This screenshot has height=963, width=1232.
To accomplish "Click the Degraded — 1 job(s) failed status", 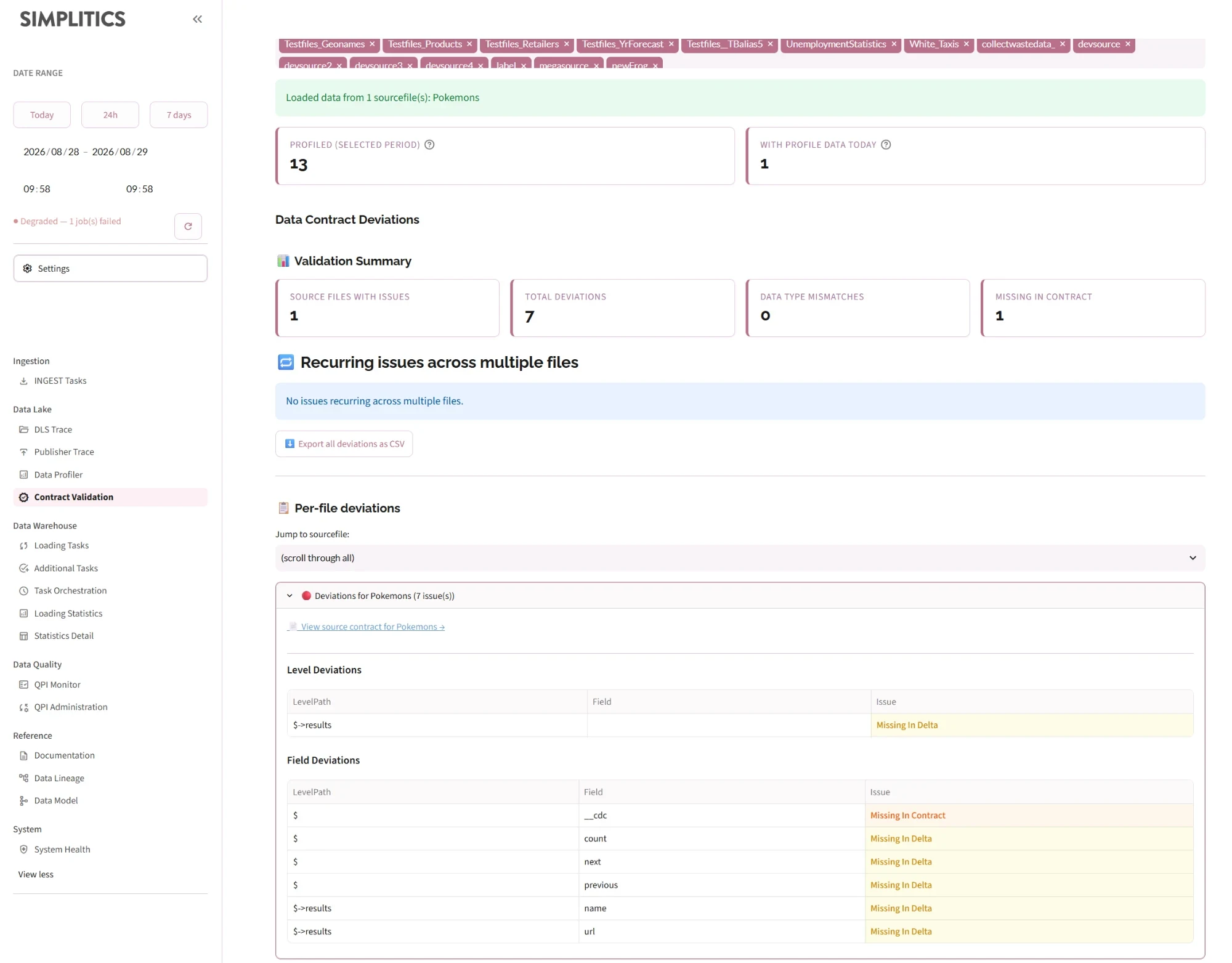I will (68, 221).
